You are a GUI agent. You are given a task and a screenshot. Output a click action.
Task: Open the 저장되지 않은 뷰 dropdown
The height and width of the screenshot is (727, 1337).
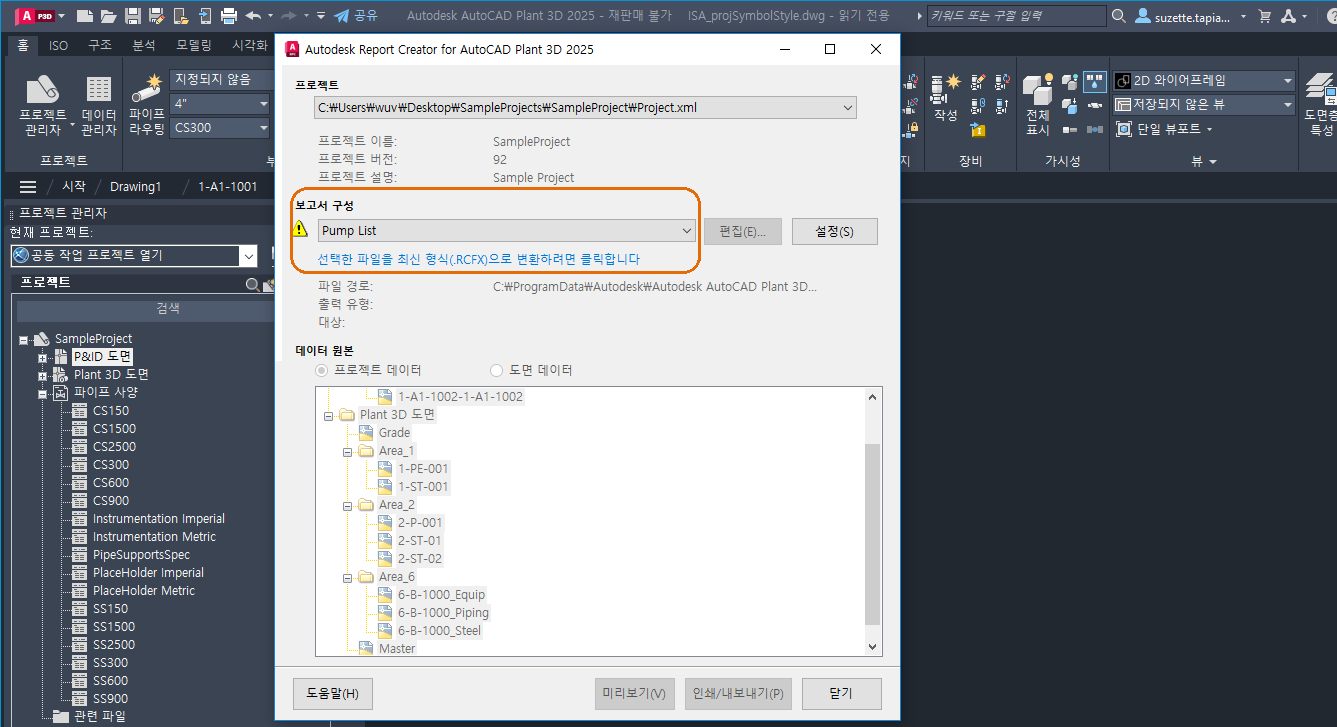click(x=1287, y=105)
